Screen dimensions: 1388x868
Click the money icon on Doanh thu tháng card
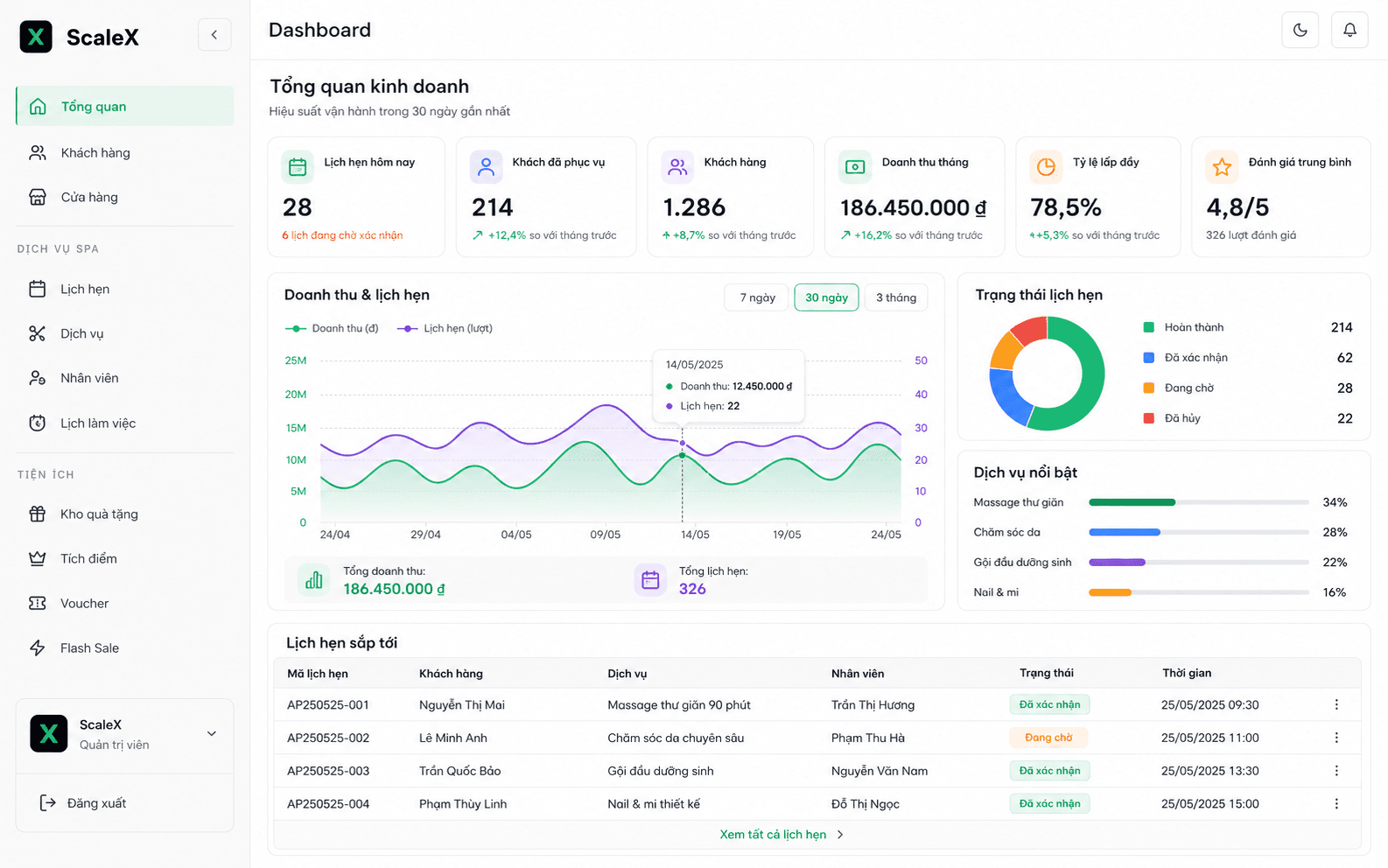pos(855,167)
